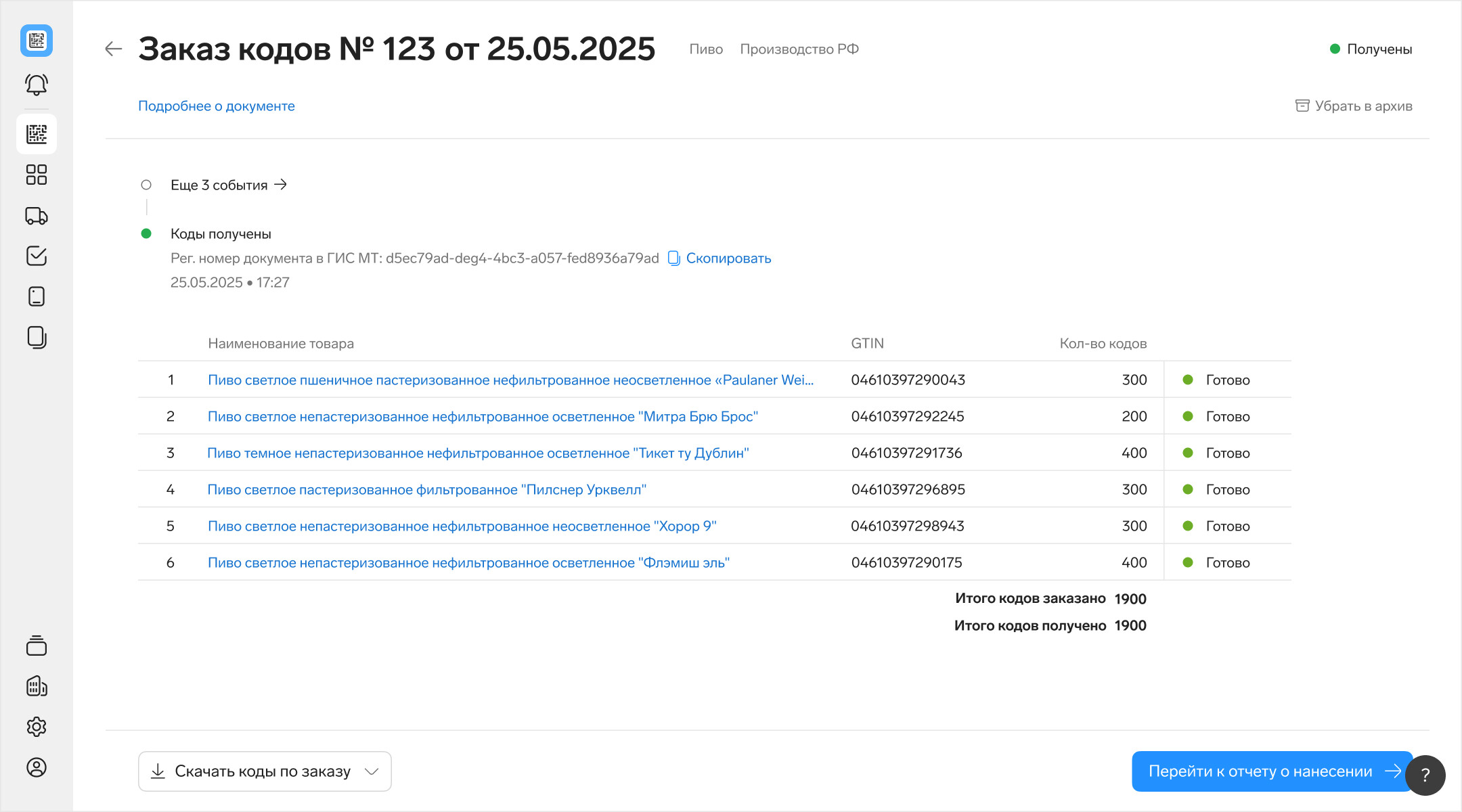
Task: Open product 'Флэмиш эль' row link
Action: click(468, 563)
